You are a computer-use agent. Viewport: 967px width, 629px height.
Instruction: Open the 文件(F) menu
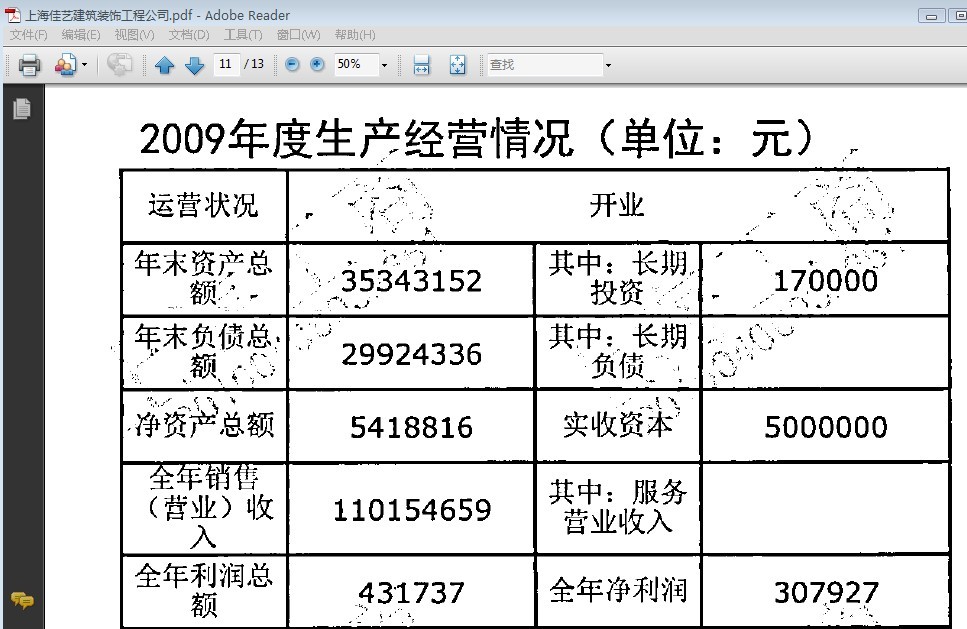click(29, 35)
